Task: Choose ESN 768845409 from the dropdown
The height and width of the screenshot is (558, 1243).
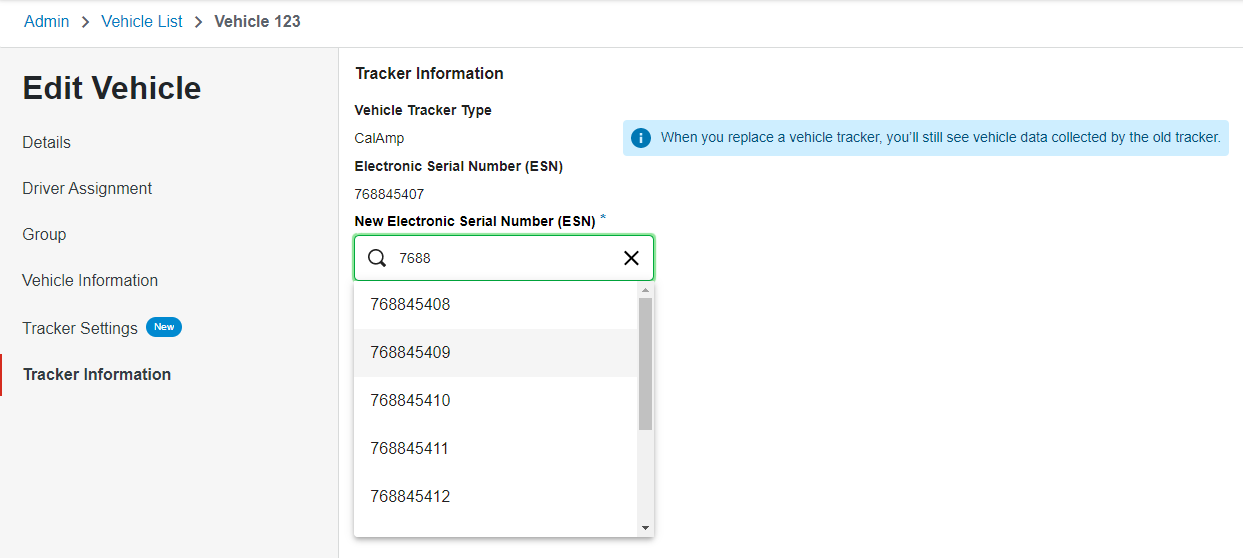Action: (410, 353)
